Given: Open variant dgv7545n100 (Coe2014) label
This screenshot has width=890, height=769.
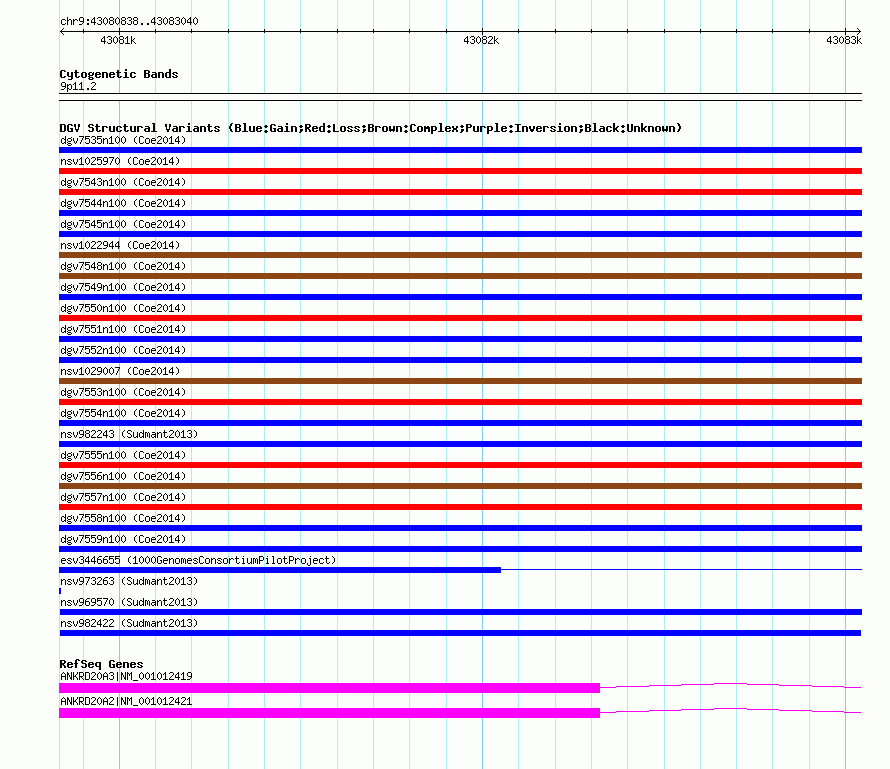Looking at the screenshot, I should (x=123, y=224).
